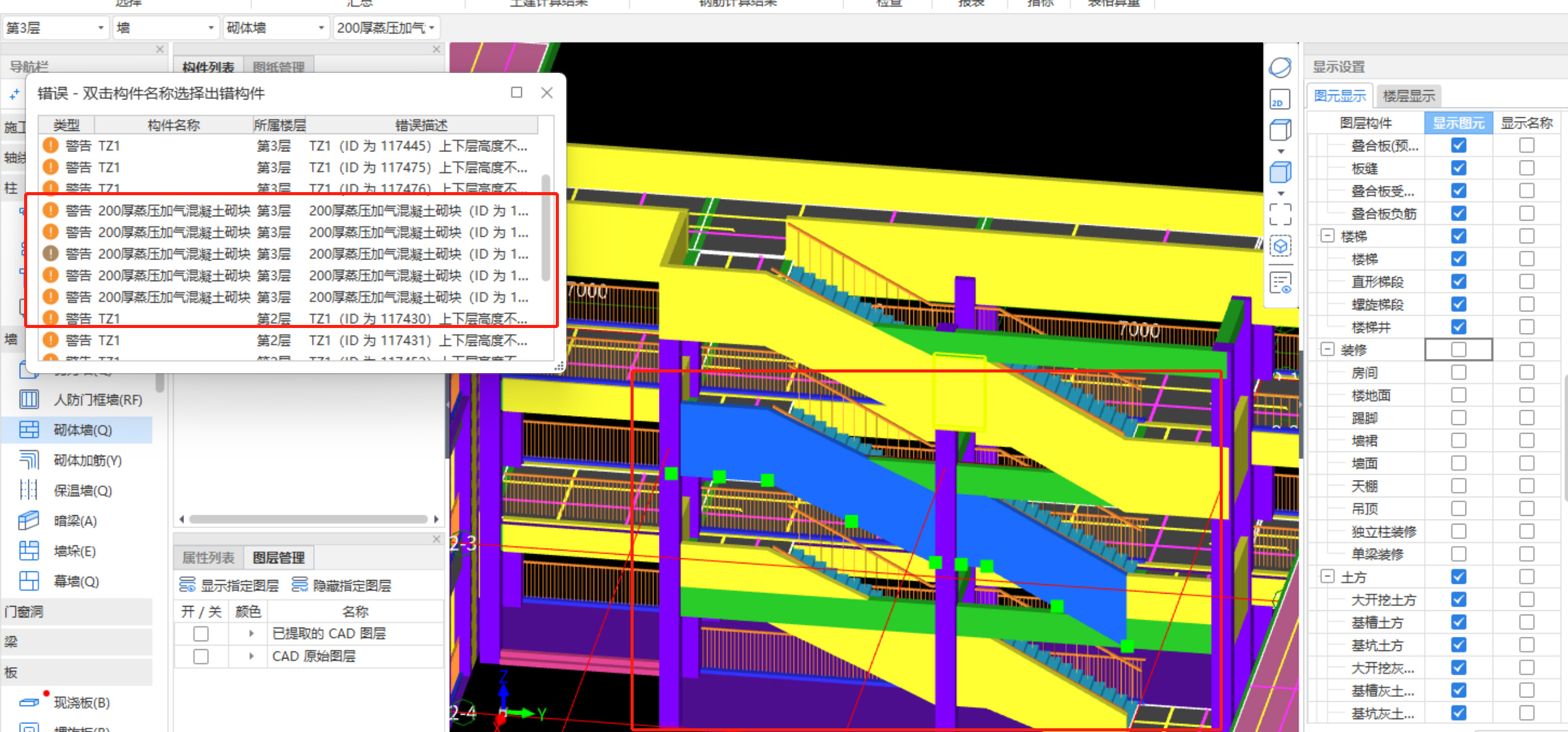Select the 砌体加筋(Y) component icon
The width and height of the screenshot is (1568, 732).
coord(29,460)
